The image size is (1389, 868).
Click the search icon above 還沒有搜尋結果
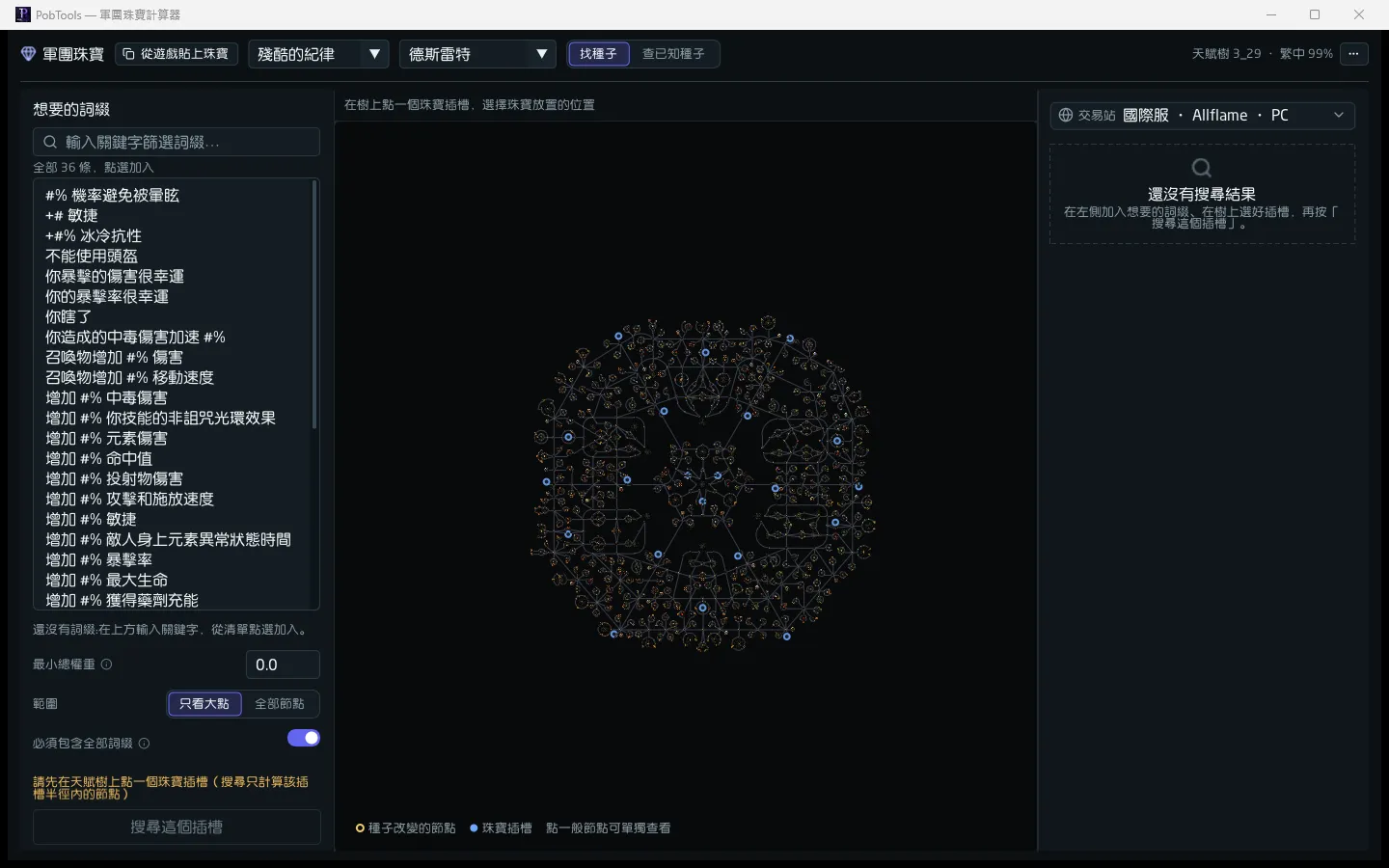tap(1202, 168)
